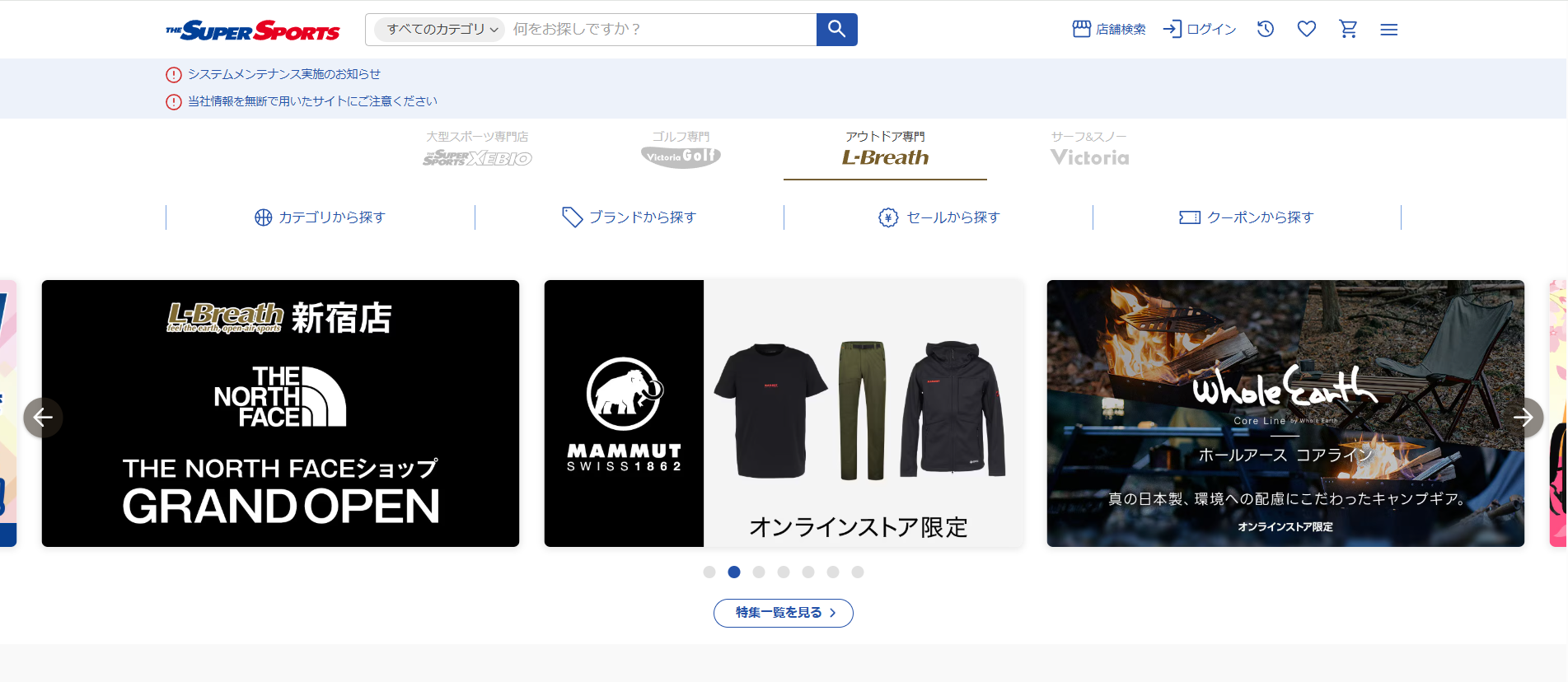The image size is (1568, 682).
Task: Select the L-Breath outdoor tab
Action: (885, 150)
